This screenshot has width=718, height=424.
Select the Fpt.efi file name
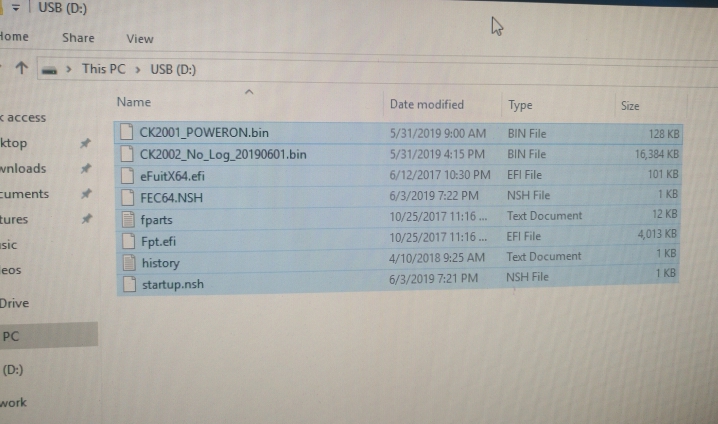(158, 241)
